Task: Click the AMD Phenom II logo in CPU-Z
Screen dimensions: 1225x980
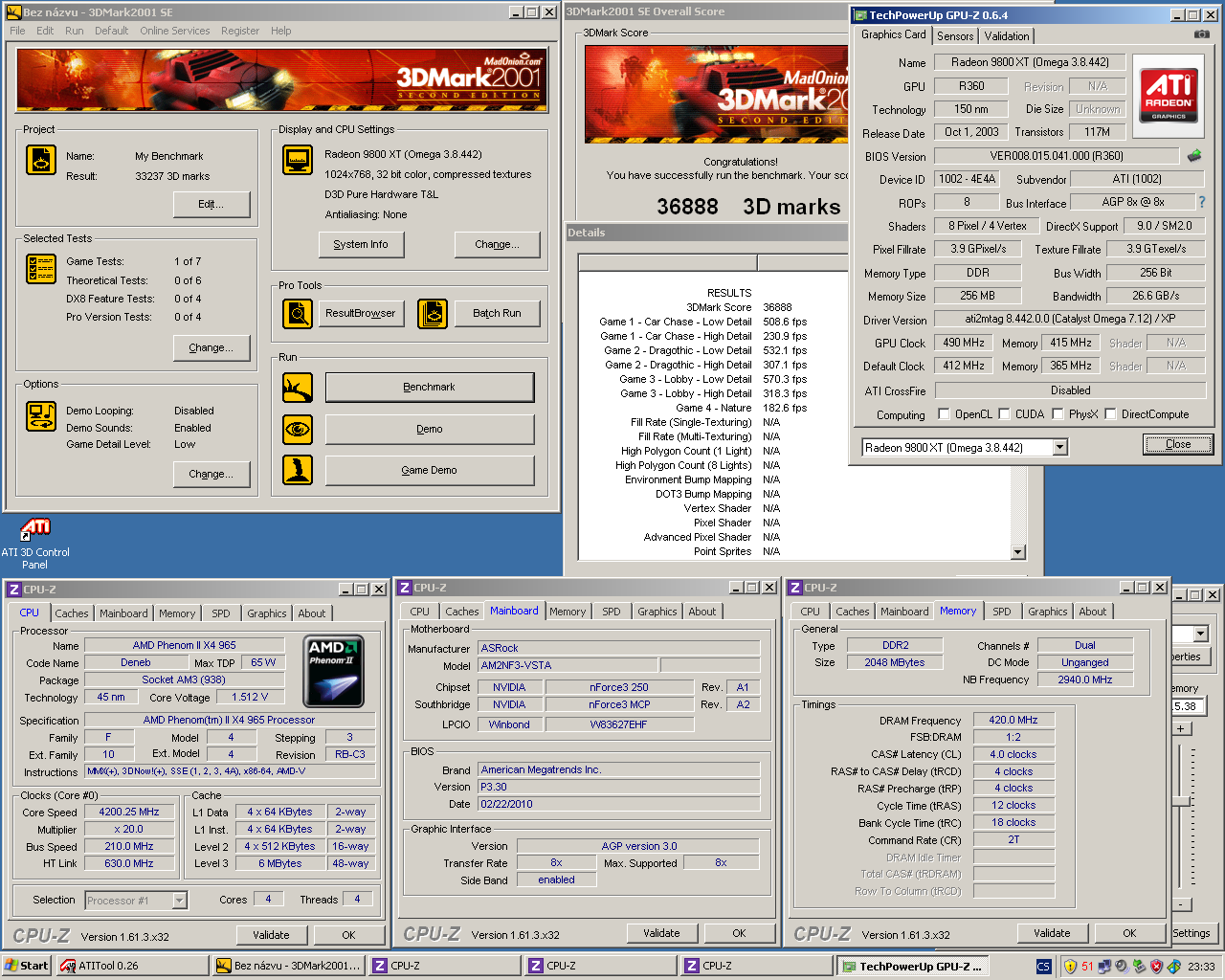Action: click(x=333, y=671)
